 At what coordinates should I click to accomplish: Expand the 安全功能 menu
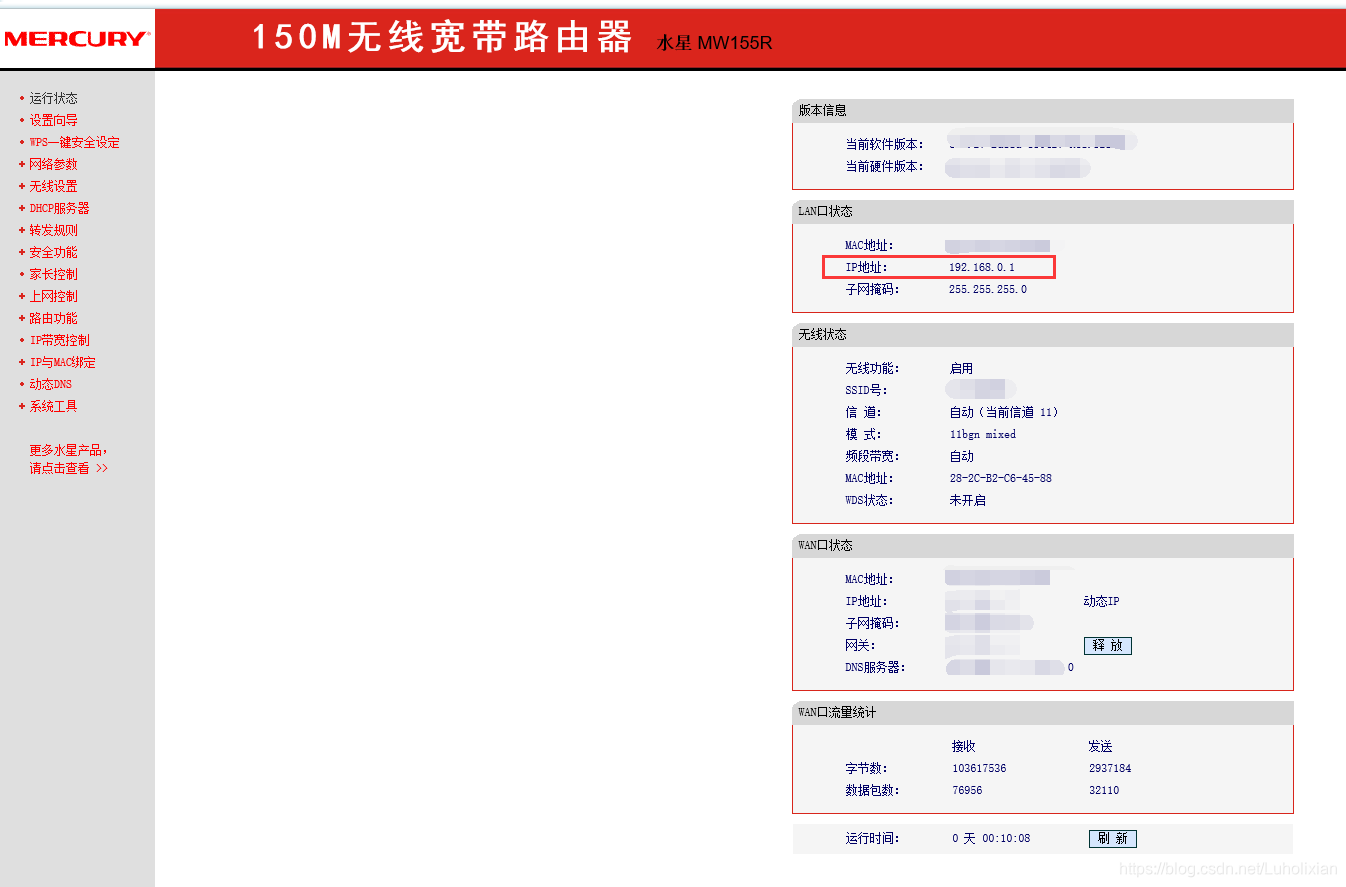coord(53,252)
